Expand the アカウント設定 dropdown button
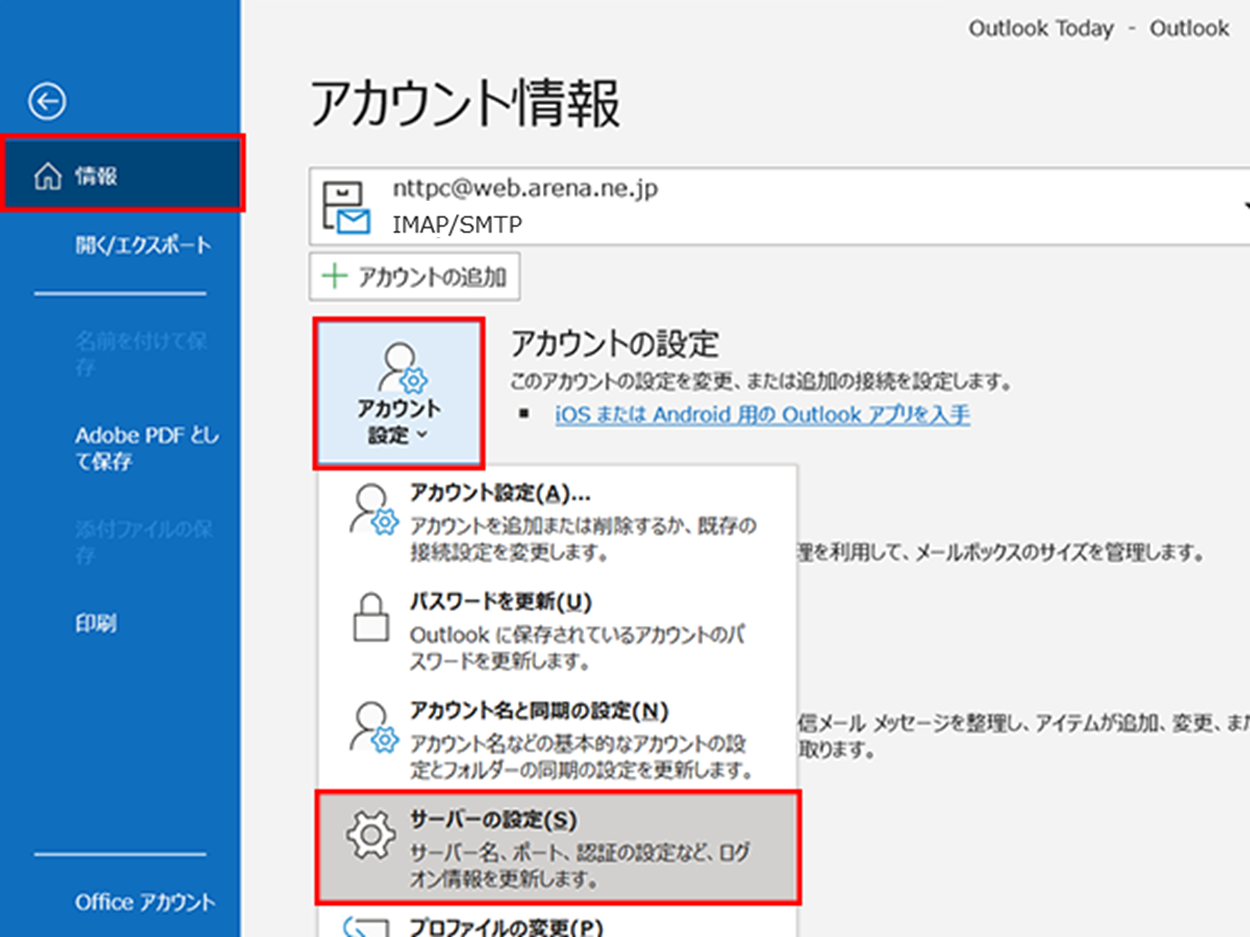Image resolution: width=1250 pixels, height=937 pixels. [x=399, y=393]
